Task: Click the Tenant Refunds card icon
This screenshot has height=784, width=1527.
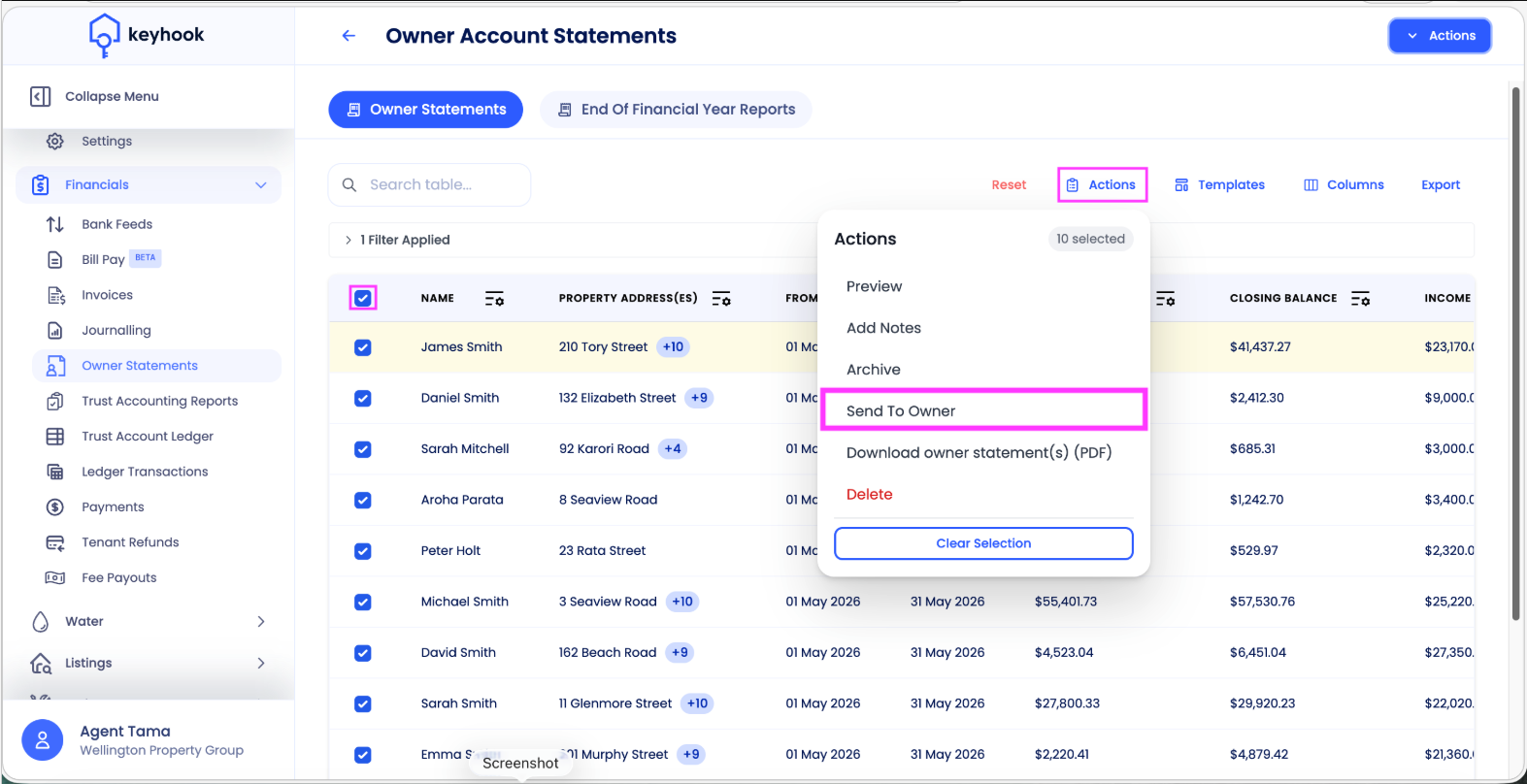Action: click(x=55, y=542)
